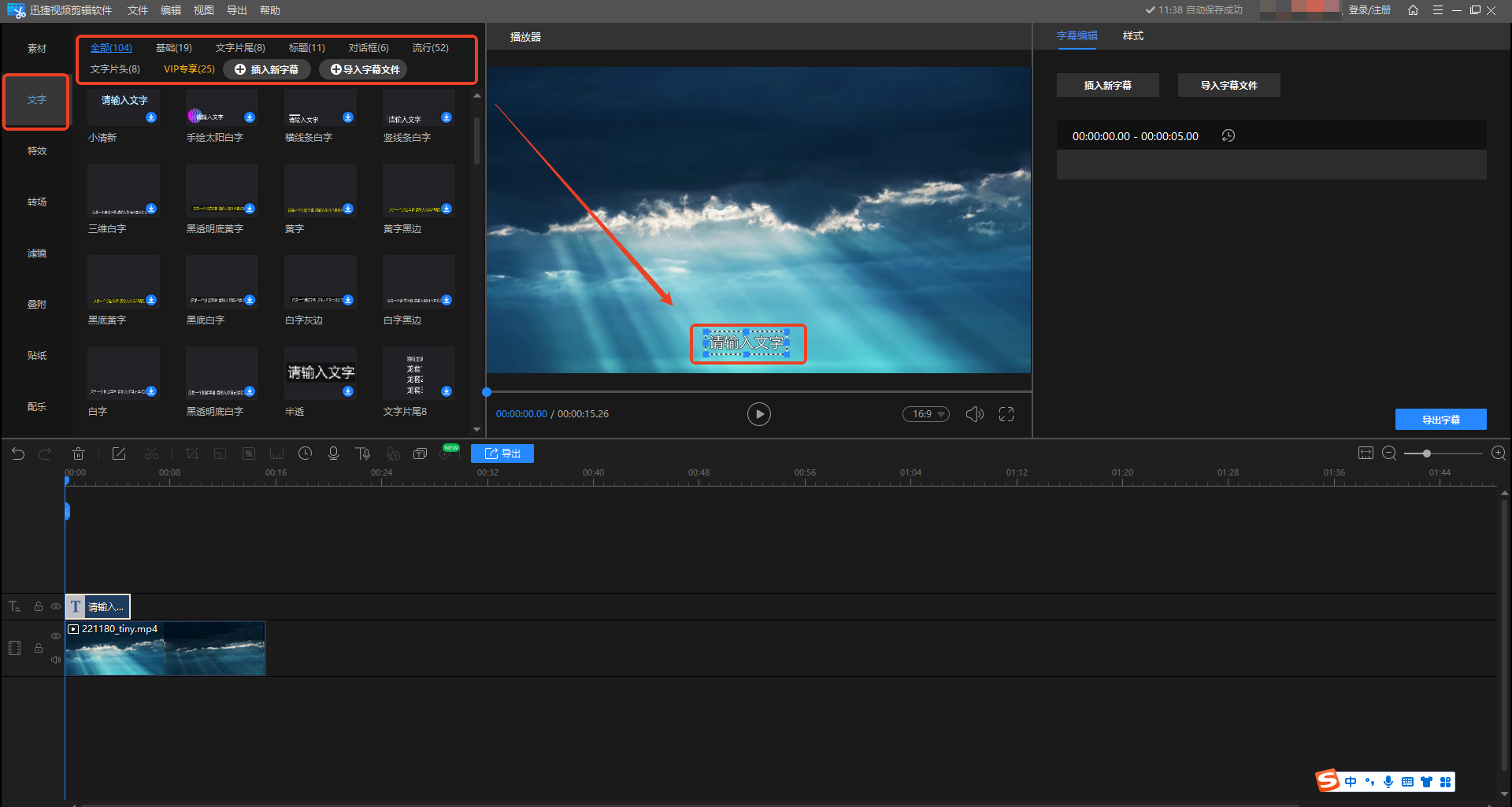Enter fullscreen preview mode

click(x=1006, y=414)
